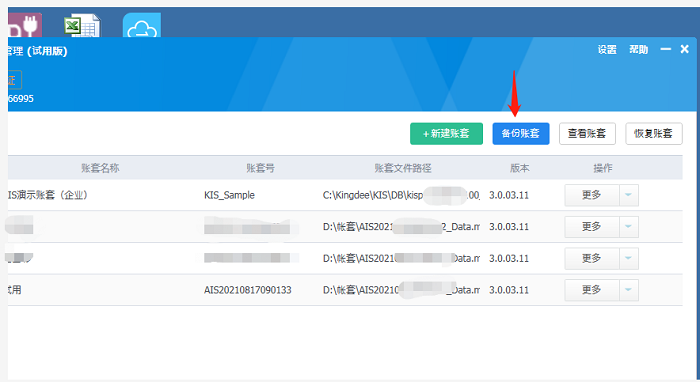
Task: Click the blue 备份账套 button
Action: 521,133
